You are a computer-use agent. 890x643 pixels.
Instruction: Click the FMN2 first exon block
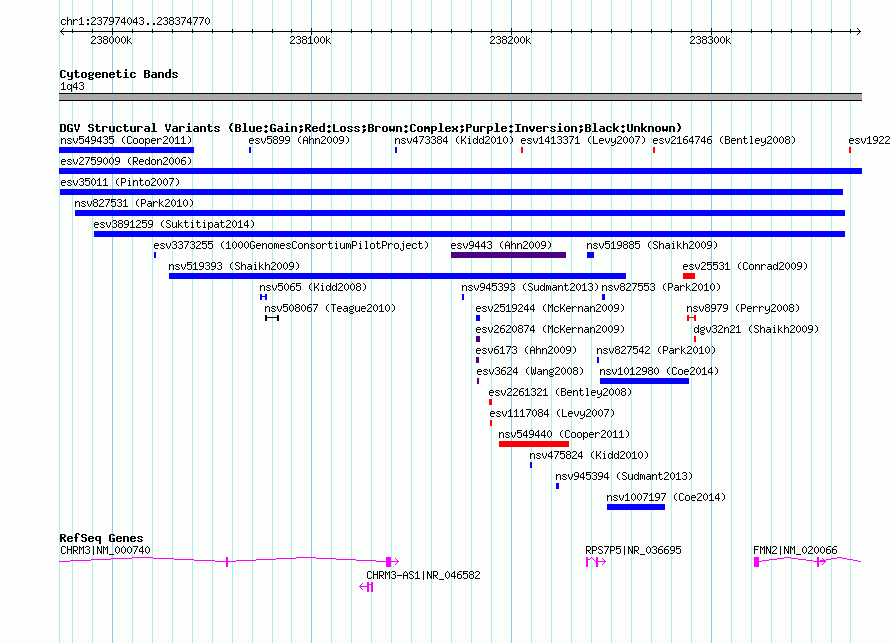click(757, 562)
